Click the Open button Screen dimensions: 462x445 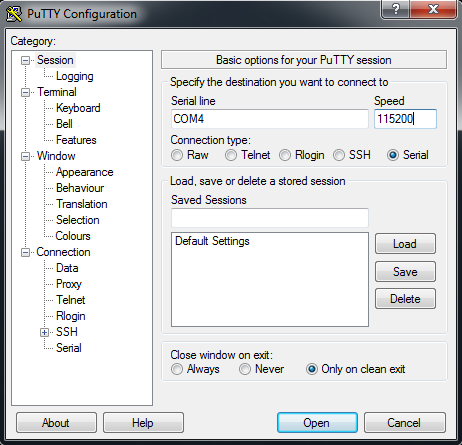click(317, 423)
